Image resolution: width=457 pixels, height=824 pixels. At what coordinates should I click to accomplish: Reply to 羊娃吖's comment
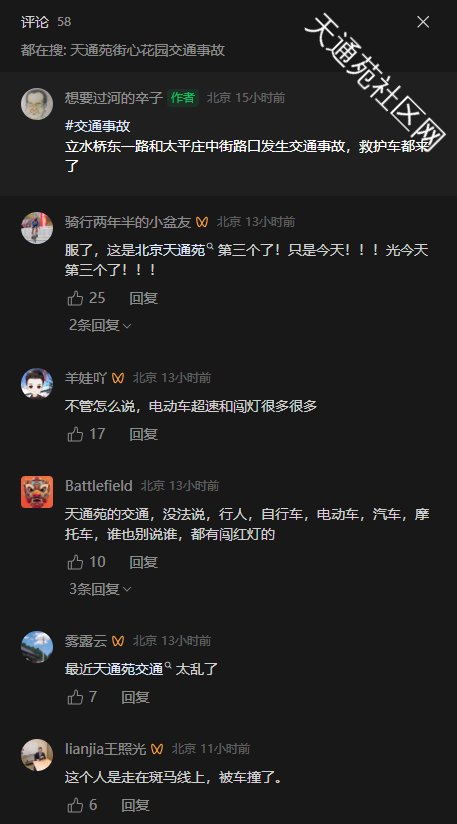pos(143,434)
